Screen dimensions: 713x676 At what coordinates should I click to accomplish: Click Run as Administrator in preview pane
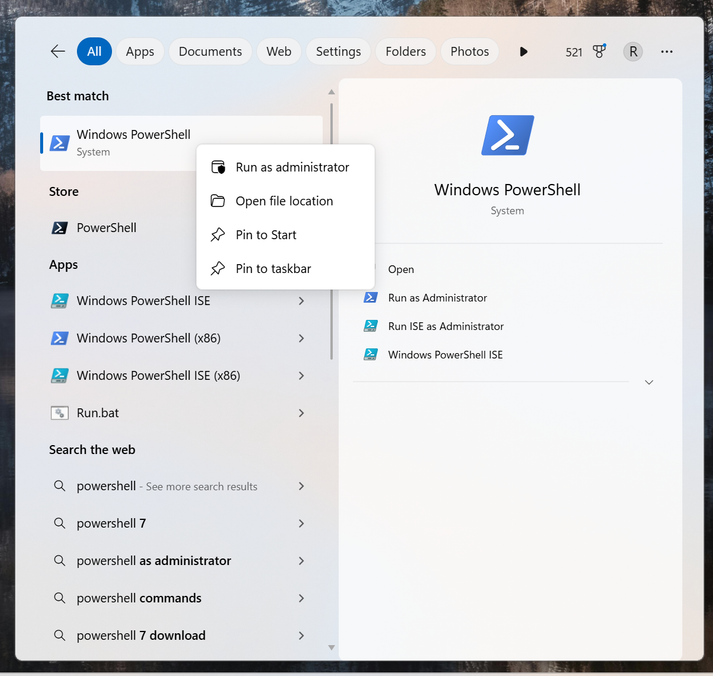437,298
